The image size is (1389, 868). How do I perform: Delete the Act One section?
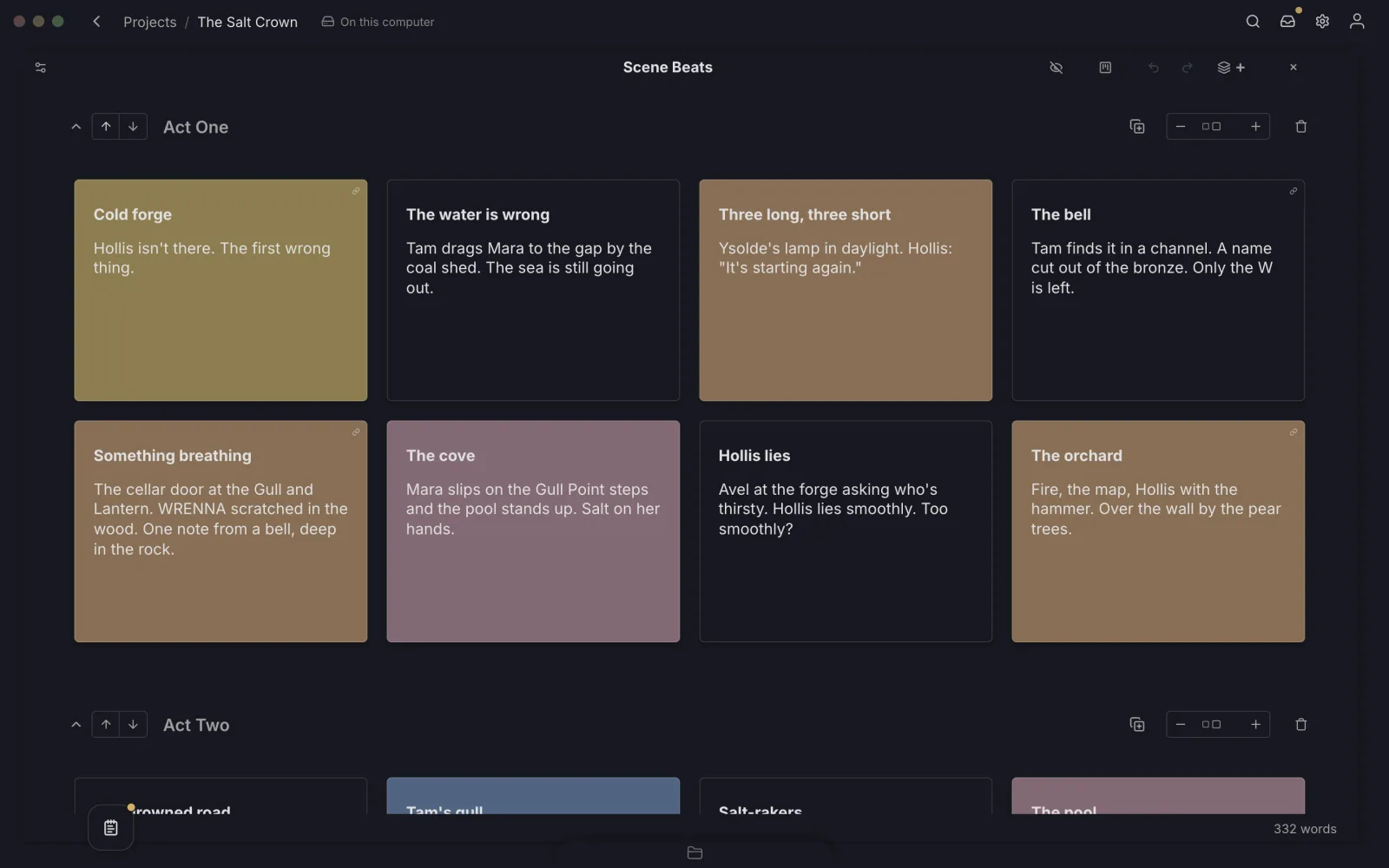1301,127
